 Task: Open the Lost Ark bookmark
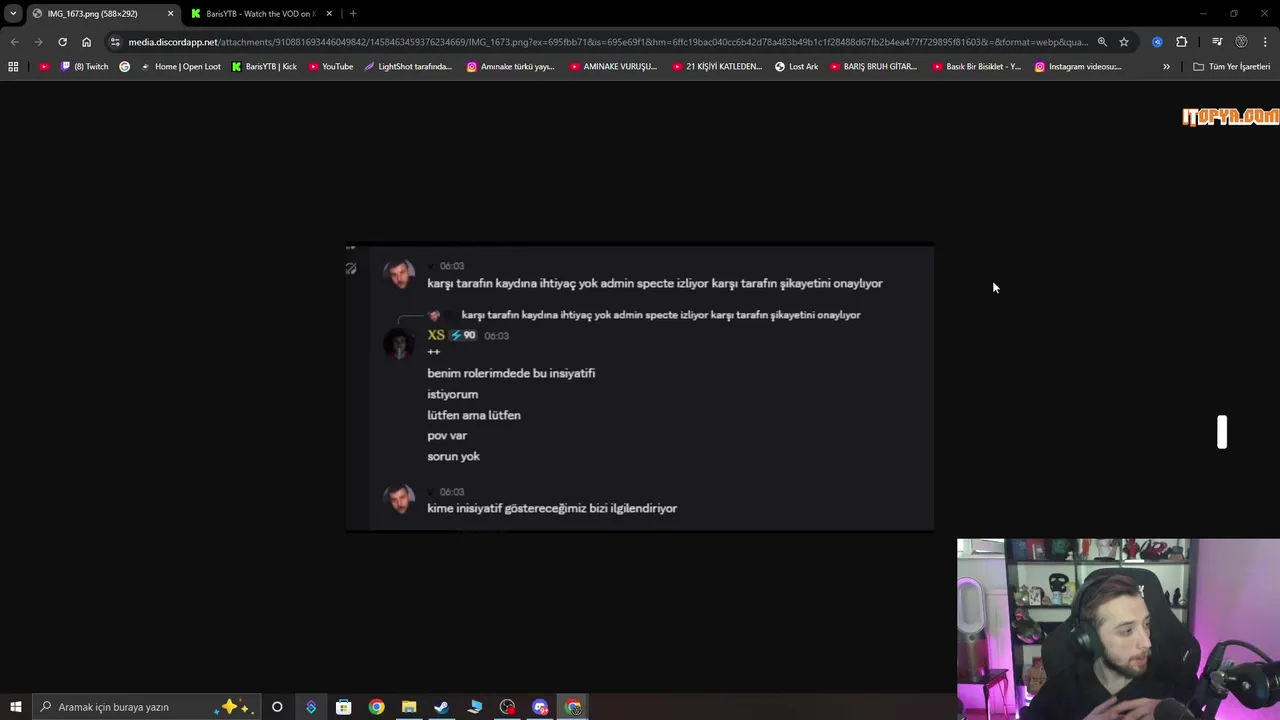click(796, 67)
